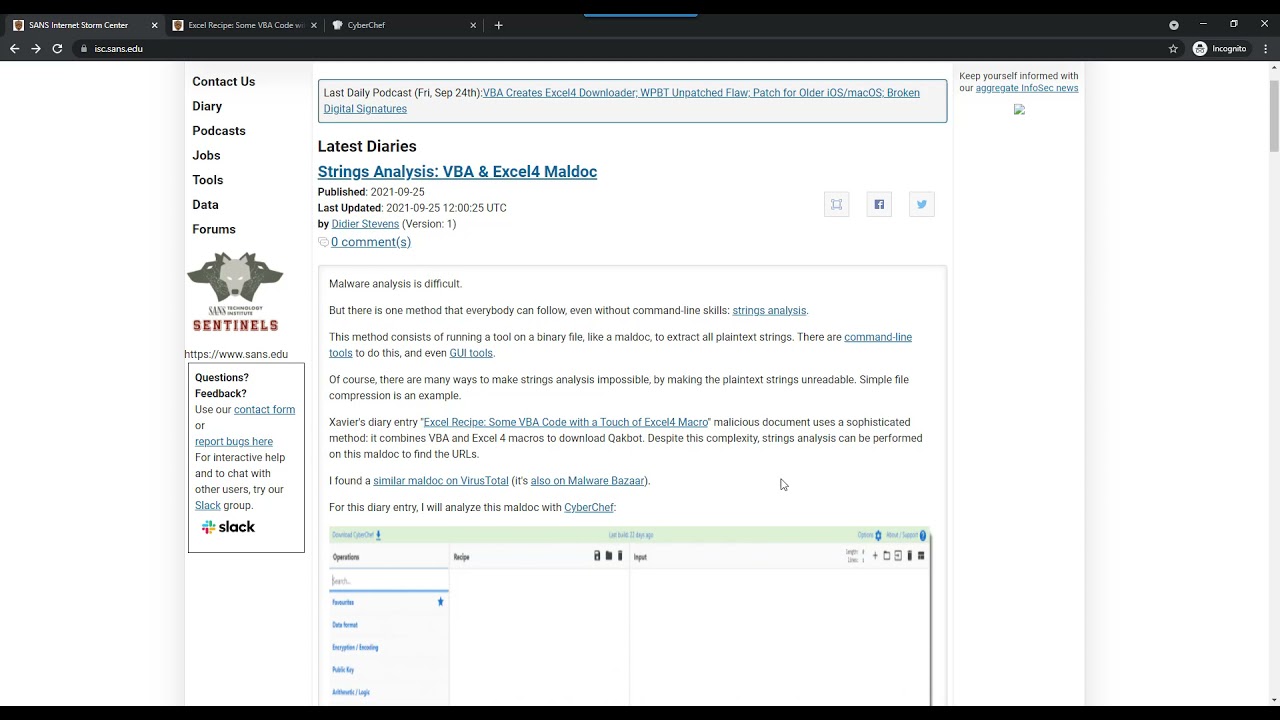Viewport: 1280px width, 720px height.
Task: Click the CyberChef screenshot image
Action: [630, 616]
